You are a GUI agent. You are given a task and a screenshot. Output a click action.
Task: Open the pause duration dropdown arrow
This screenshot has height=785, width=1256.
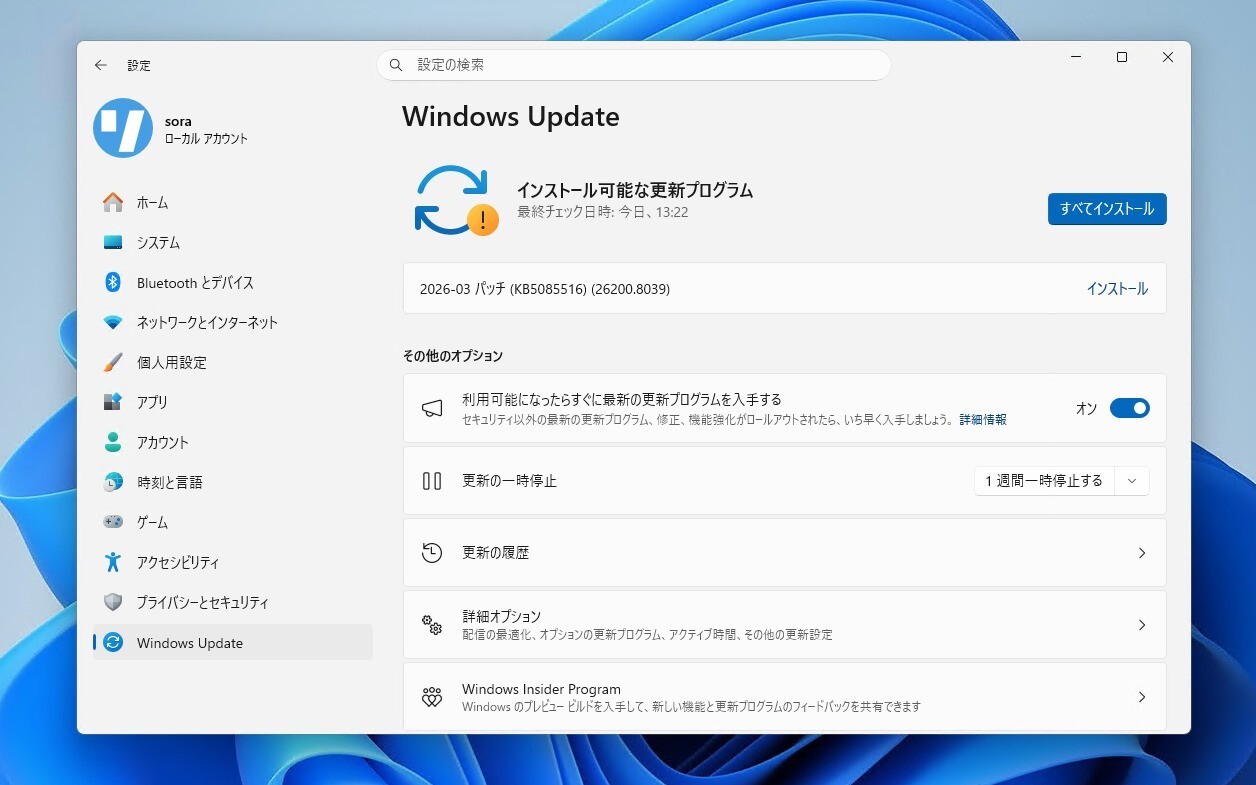pos(1132,481)
